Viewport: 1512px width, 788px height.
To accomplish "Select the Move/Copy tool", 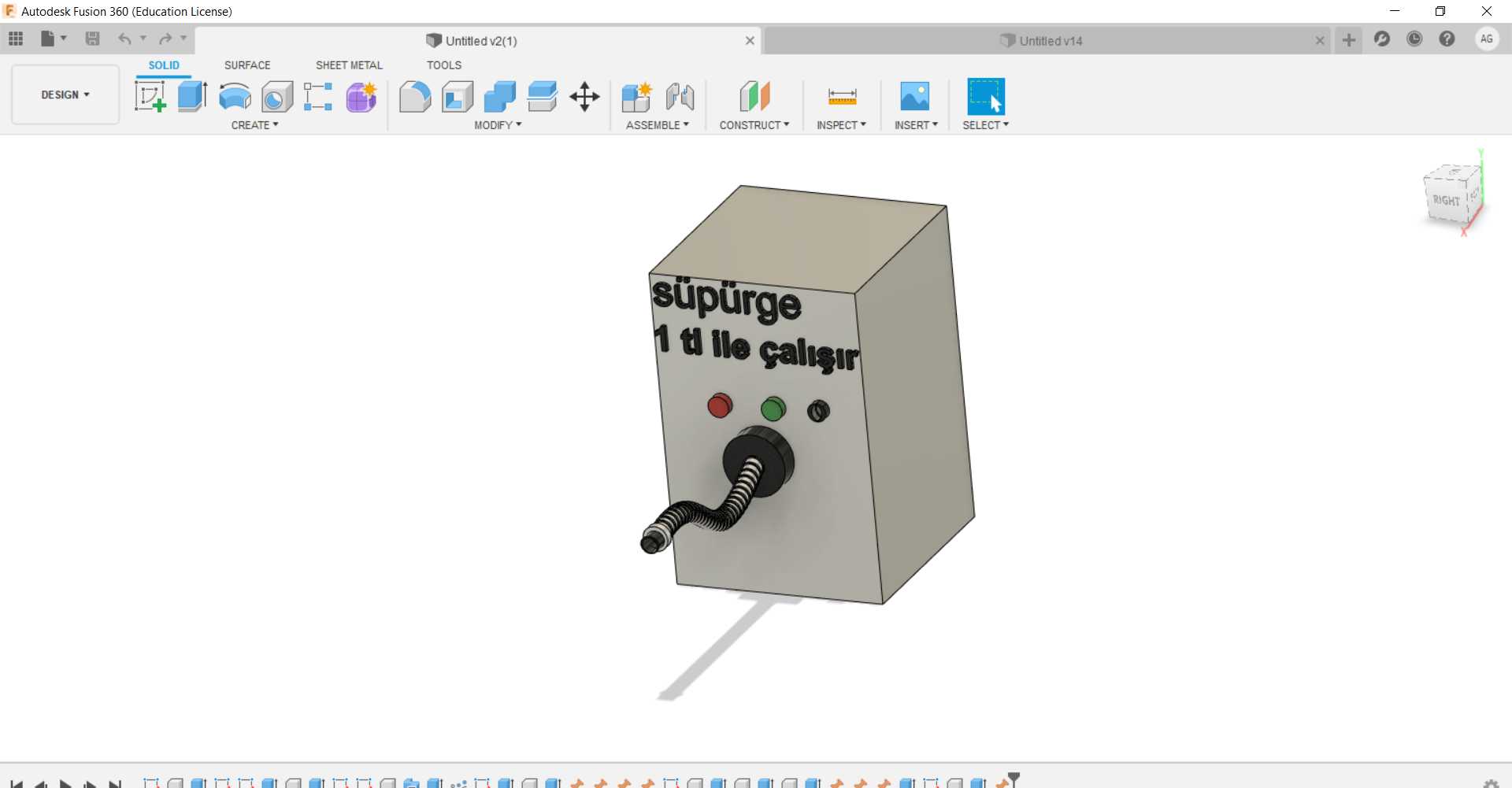I will tap(584, 97).
